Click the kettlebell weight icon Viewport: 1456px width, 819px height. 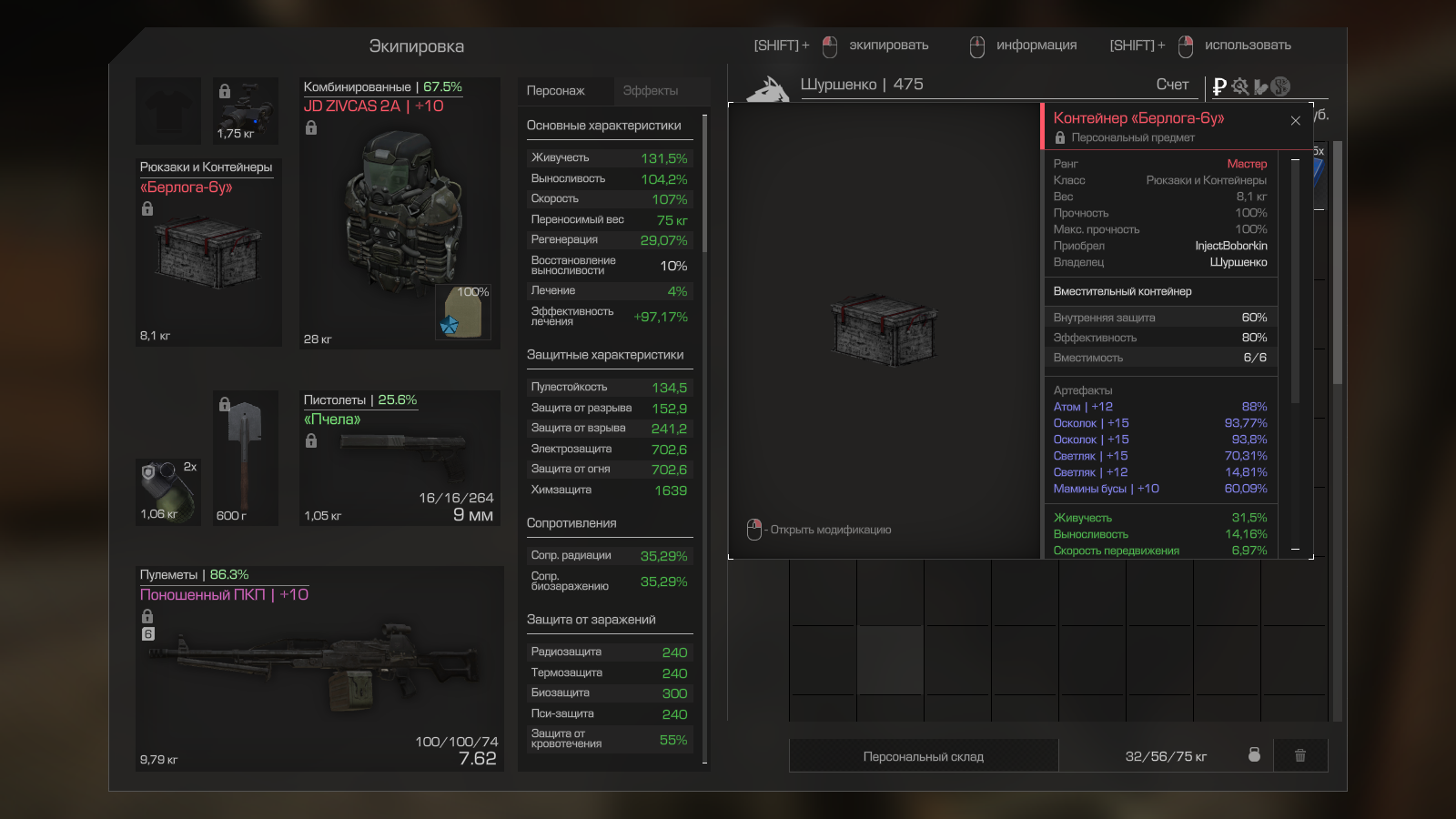(1254, 754)
